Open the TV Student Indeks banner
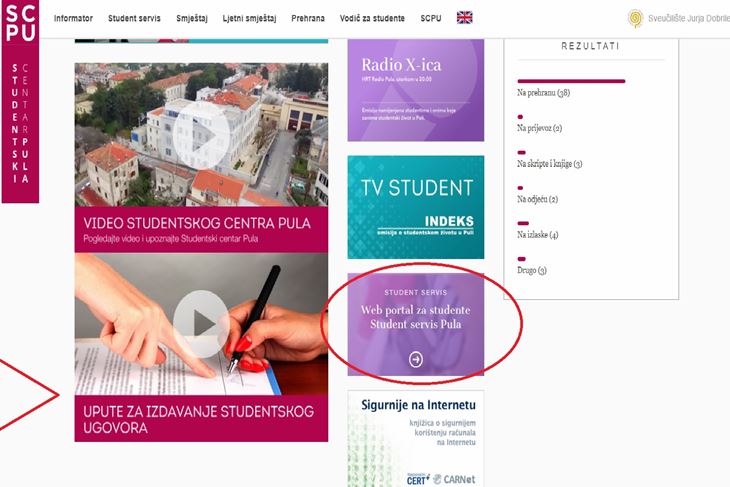The height and width of the screenshot is (487, 730). (416, 207)
